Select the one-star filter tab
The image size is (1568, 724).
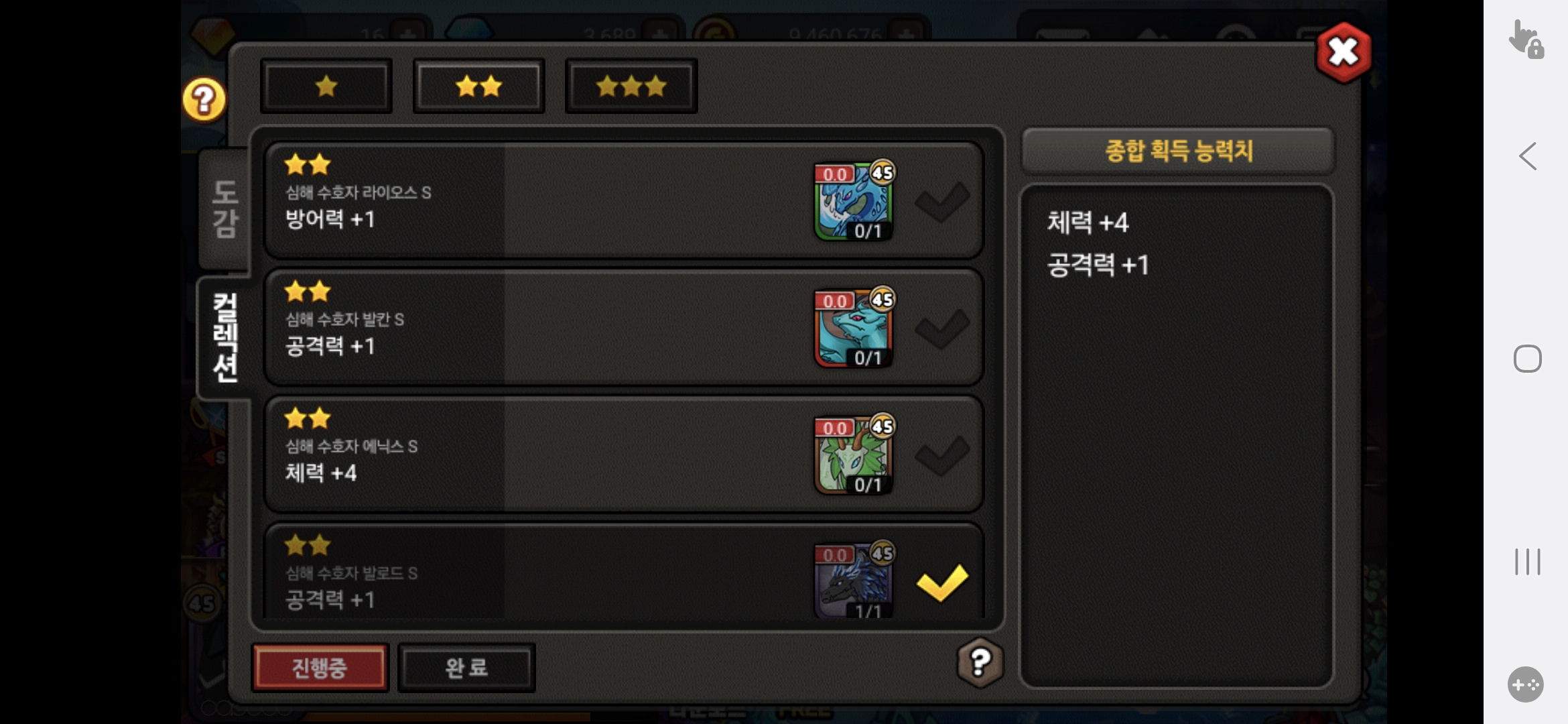(x=326, y=86)
